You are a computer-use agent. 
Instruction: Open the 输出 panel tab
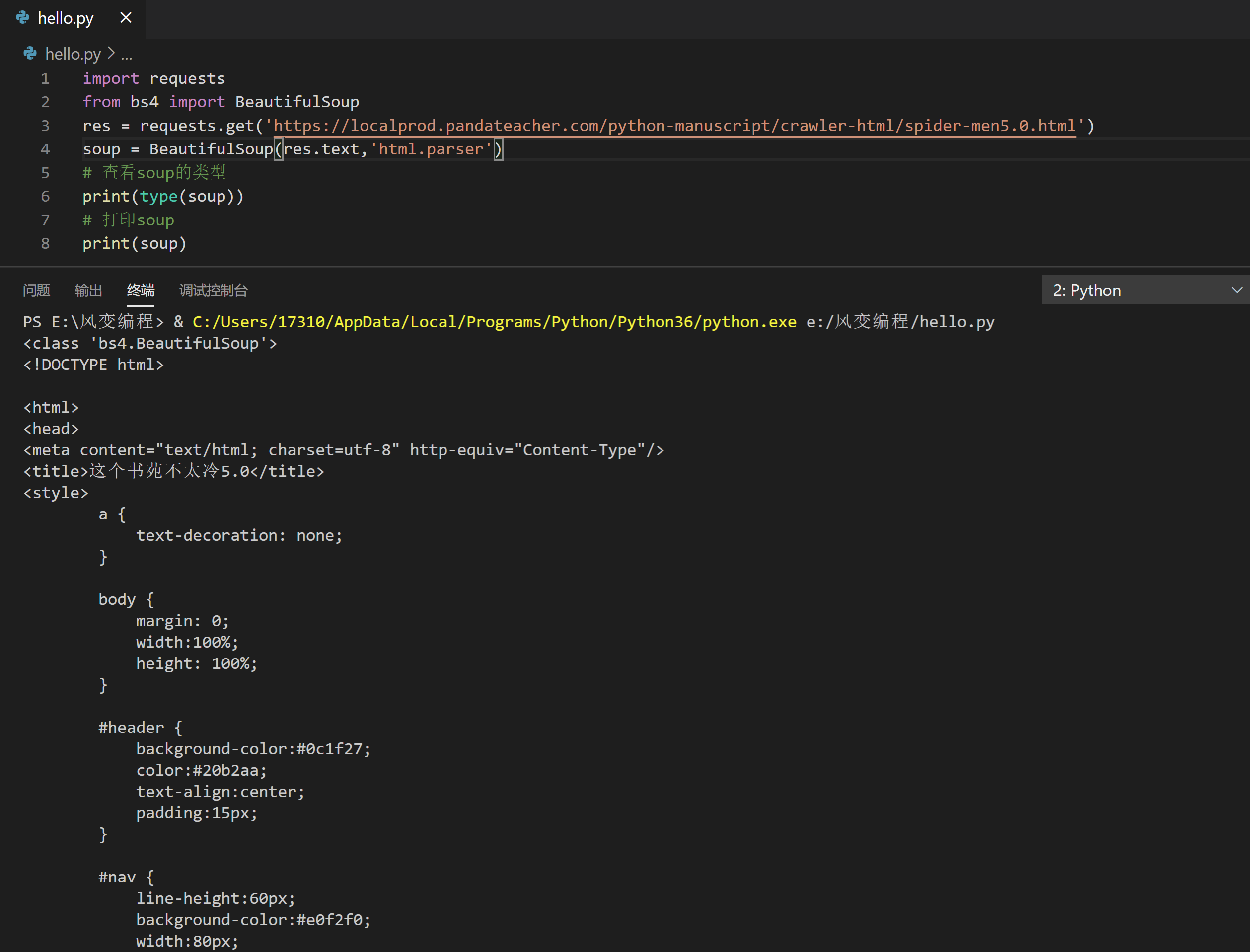pyautogui.click(x=88, y=290)
